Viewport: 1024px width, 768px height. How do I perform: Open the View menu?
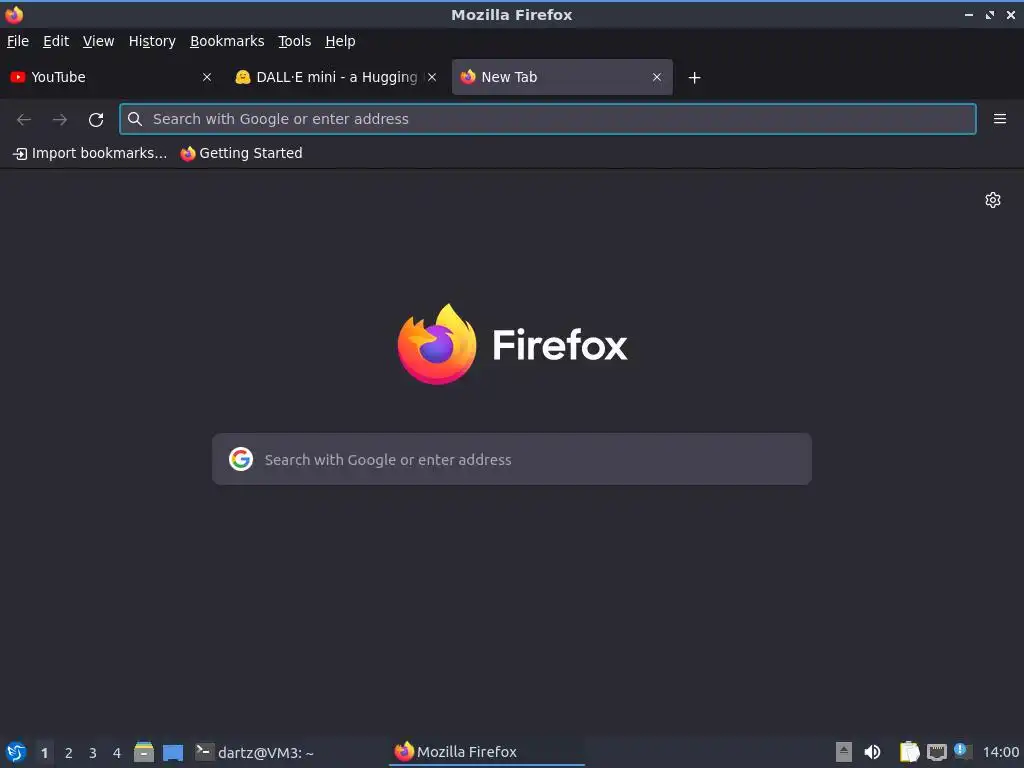tap(98, 41)
